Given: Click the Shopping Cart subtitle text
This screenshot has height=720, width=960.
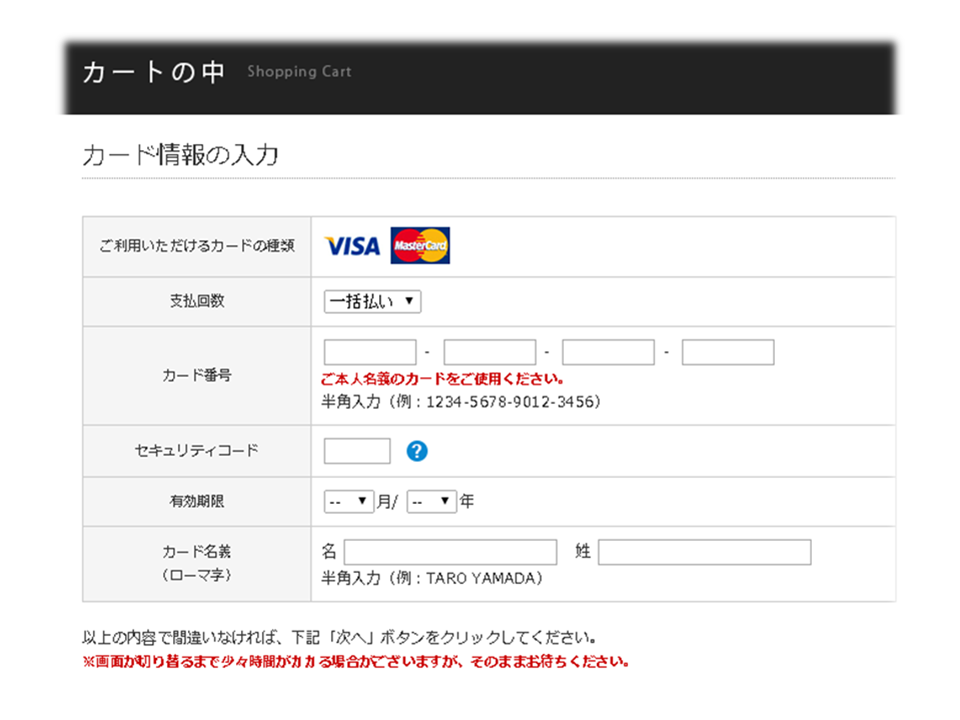Looking at the screenshot, I should click(299, 72).
